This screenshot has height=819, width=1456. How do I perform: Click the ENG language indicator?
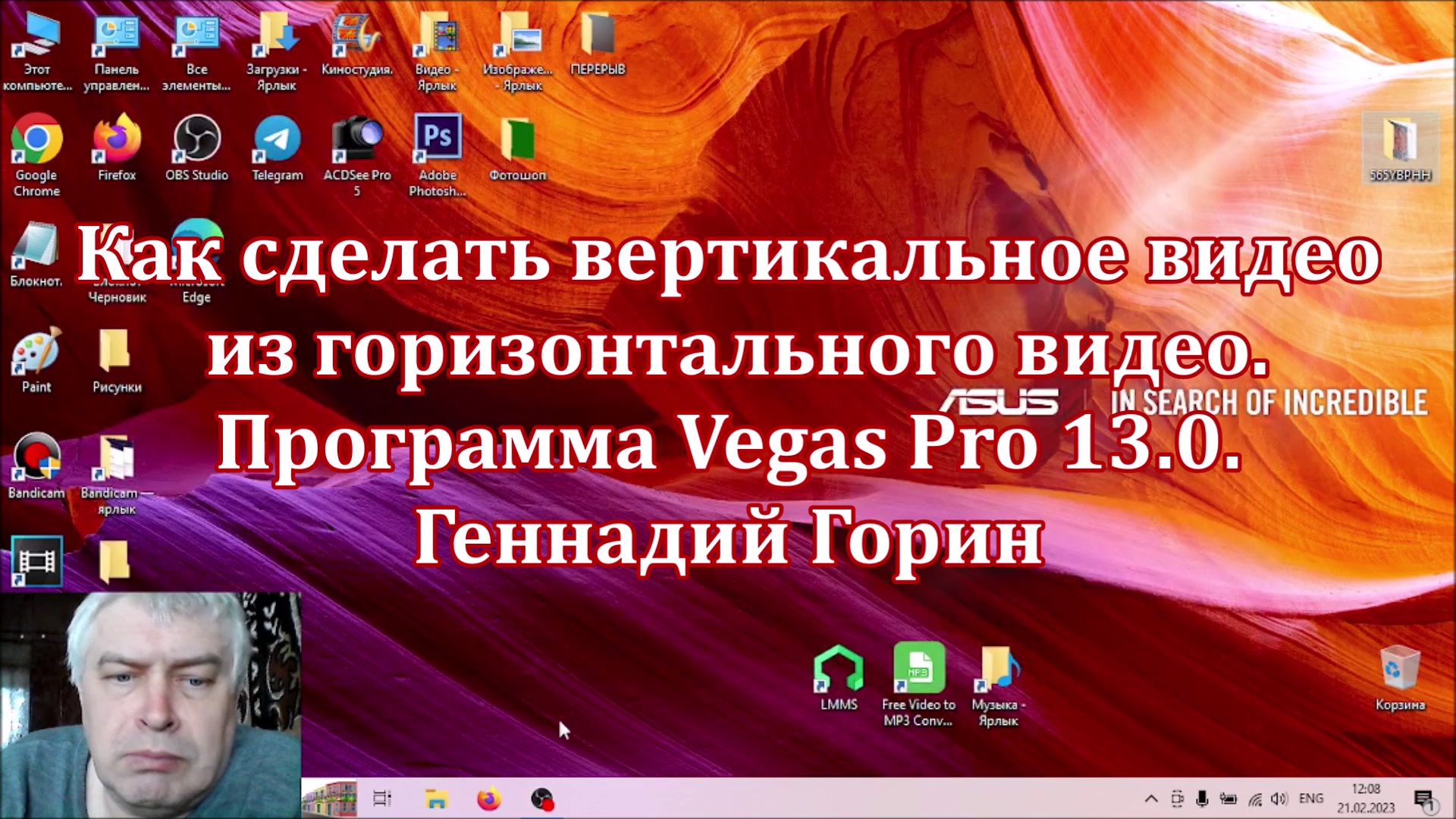(x=1311, y=799)
